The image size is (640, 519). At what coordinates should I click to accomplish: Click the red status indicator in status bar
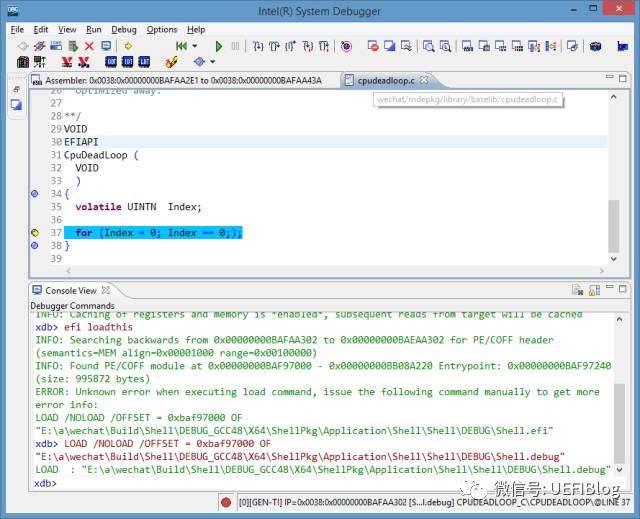[226, 502]
